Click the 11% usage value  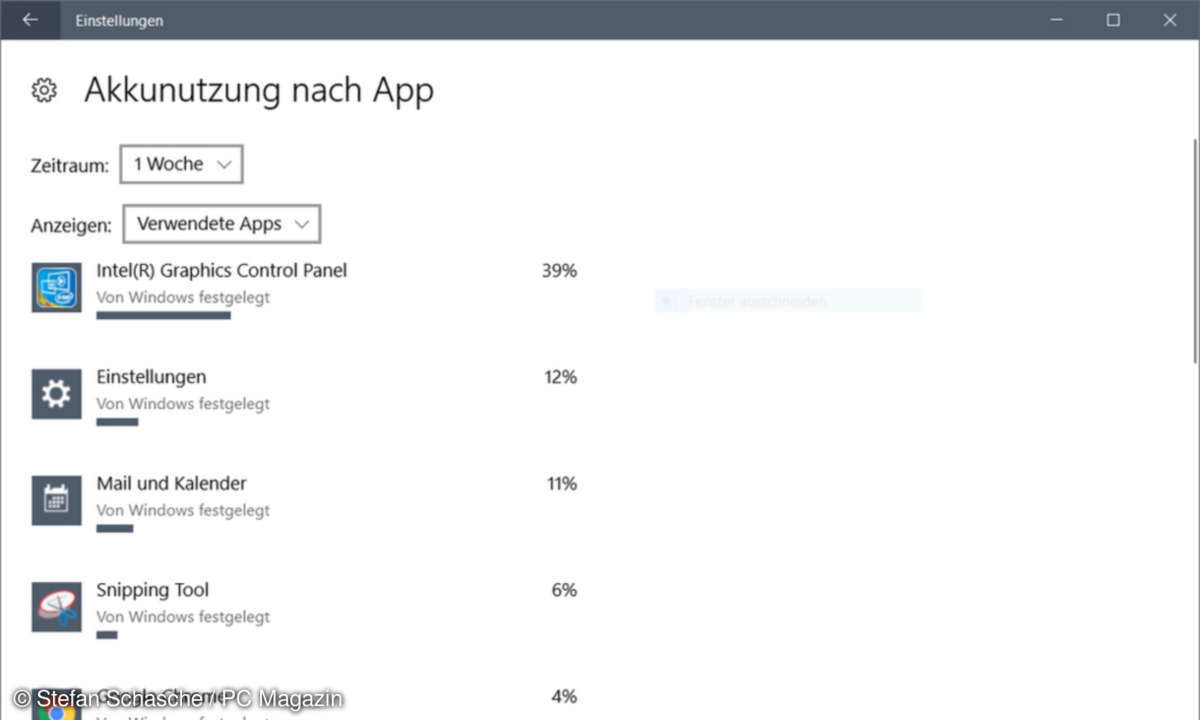562,484
